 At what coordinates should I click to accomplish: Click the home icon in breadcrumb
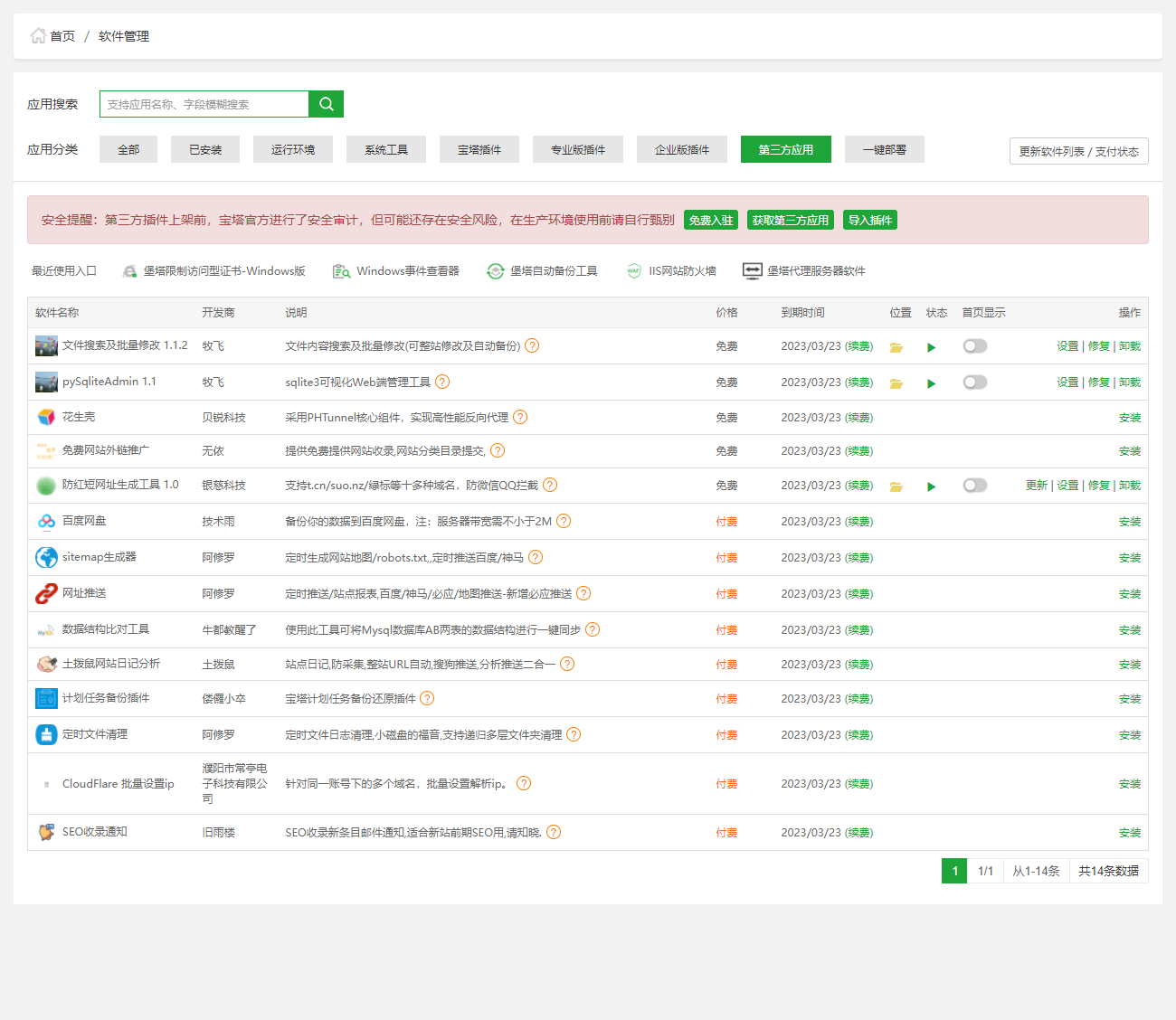click(x=38, y=36)
